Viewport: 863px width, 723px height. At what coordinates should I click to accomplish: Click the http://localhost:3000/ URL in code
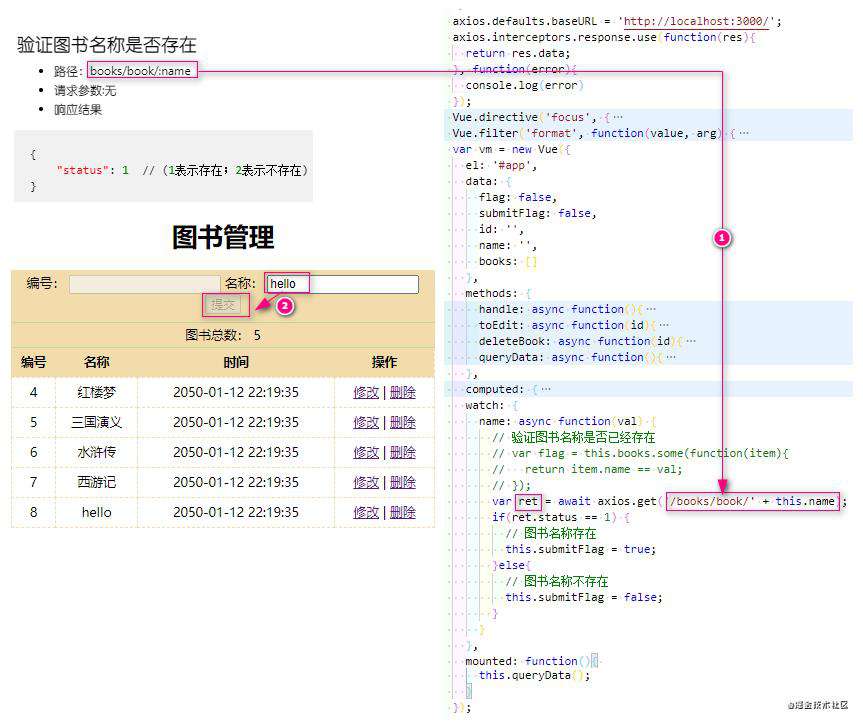tap(696, 21)
